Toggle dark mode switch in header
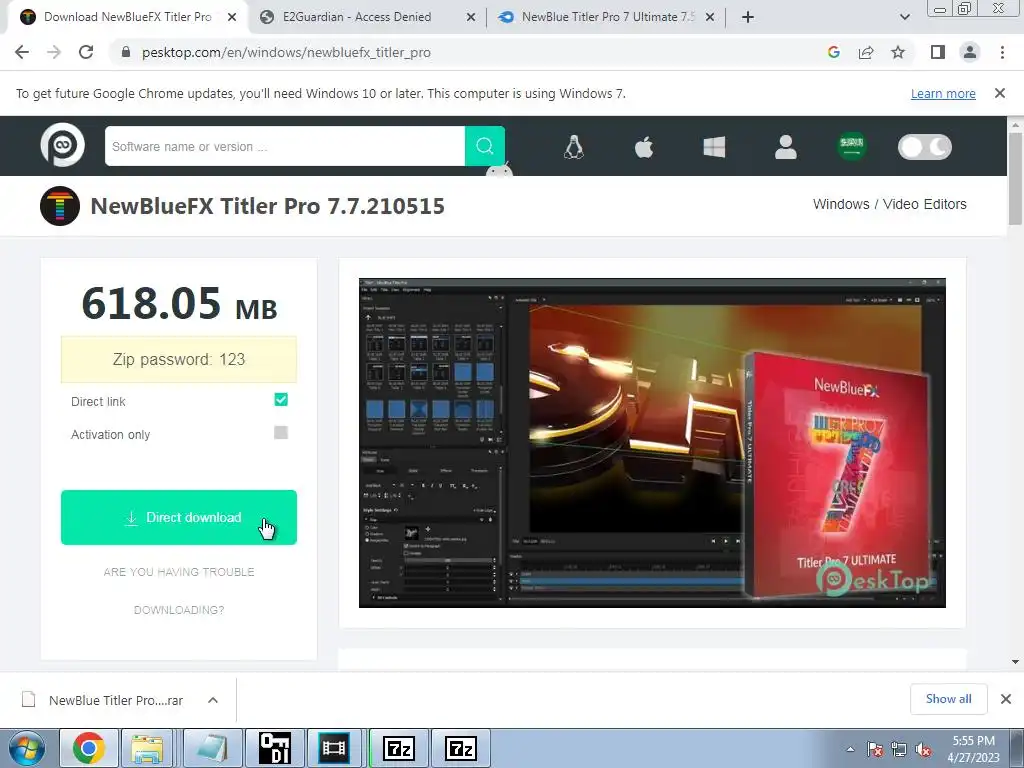 point(925,147)
